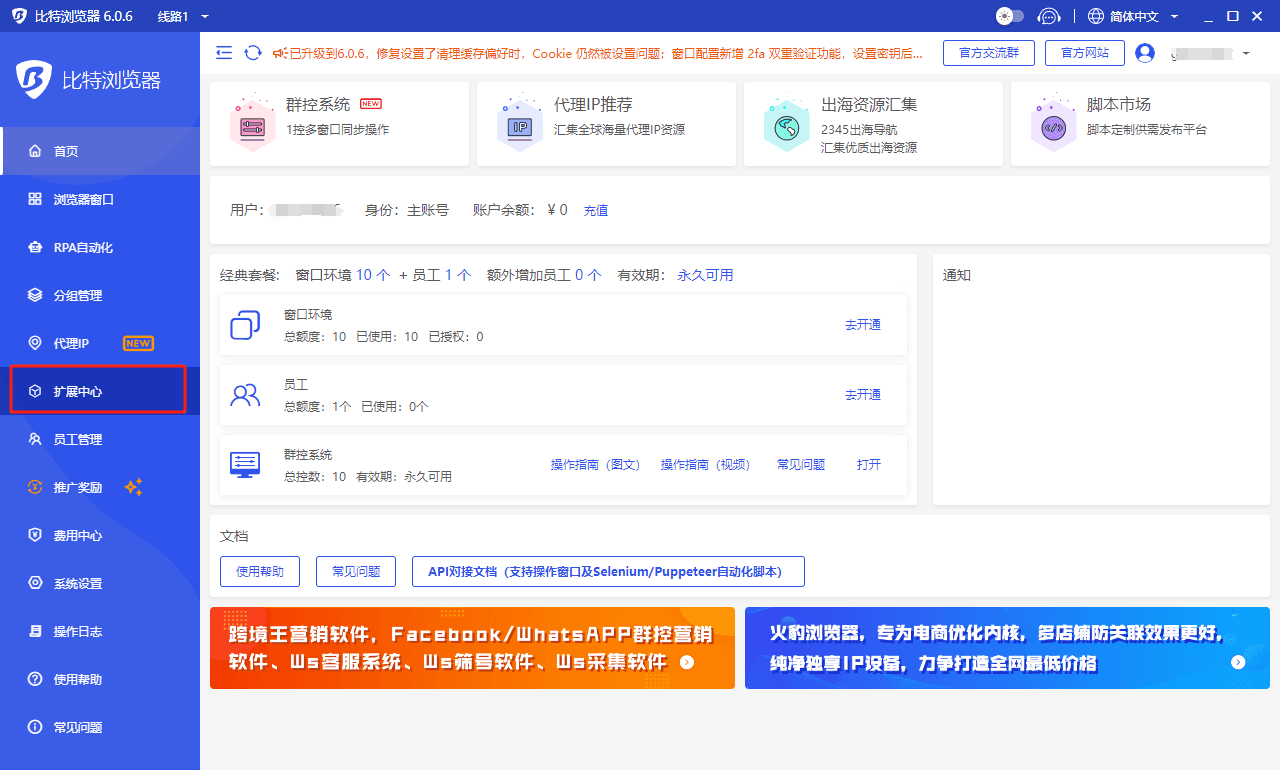The image size is (1280, 770).
Task: Open 分组管理 in the sidebar
Action: (100, 295)
